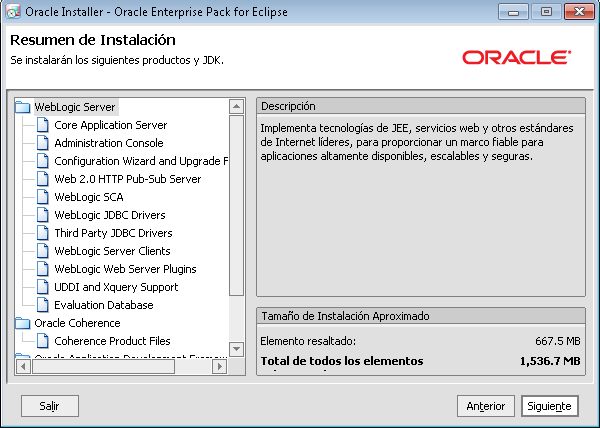Image resolution: width=600 pixels, height=428 pixels.
Task: Close the Oracle Installer window
Action: click(579, 12)
